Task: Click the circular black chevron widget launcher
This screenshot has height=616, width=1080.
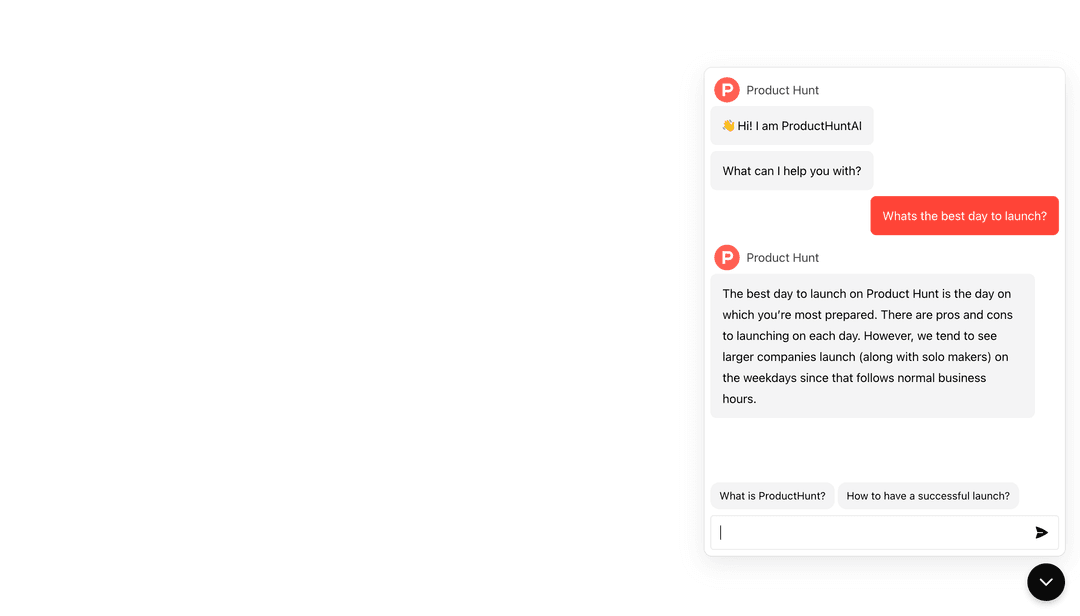Action: (1046, 581)
